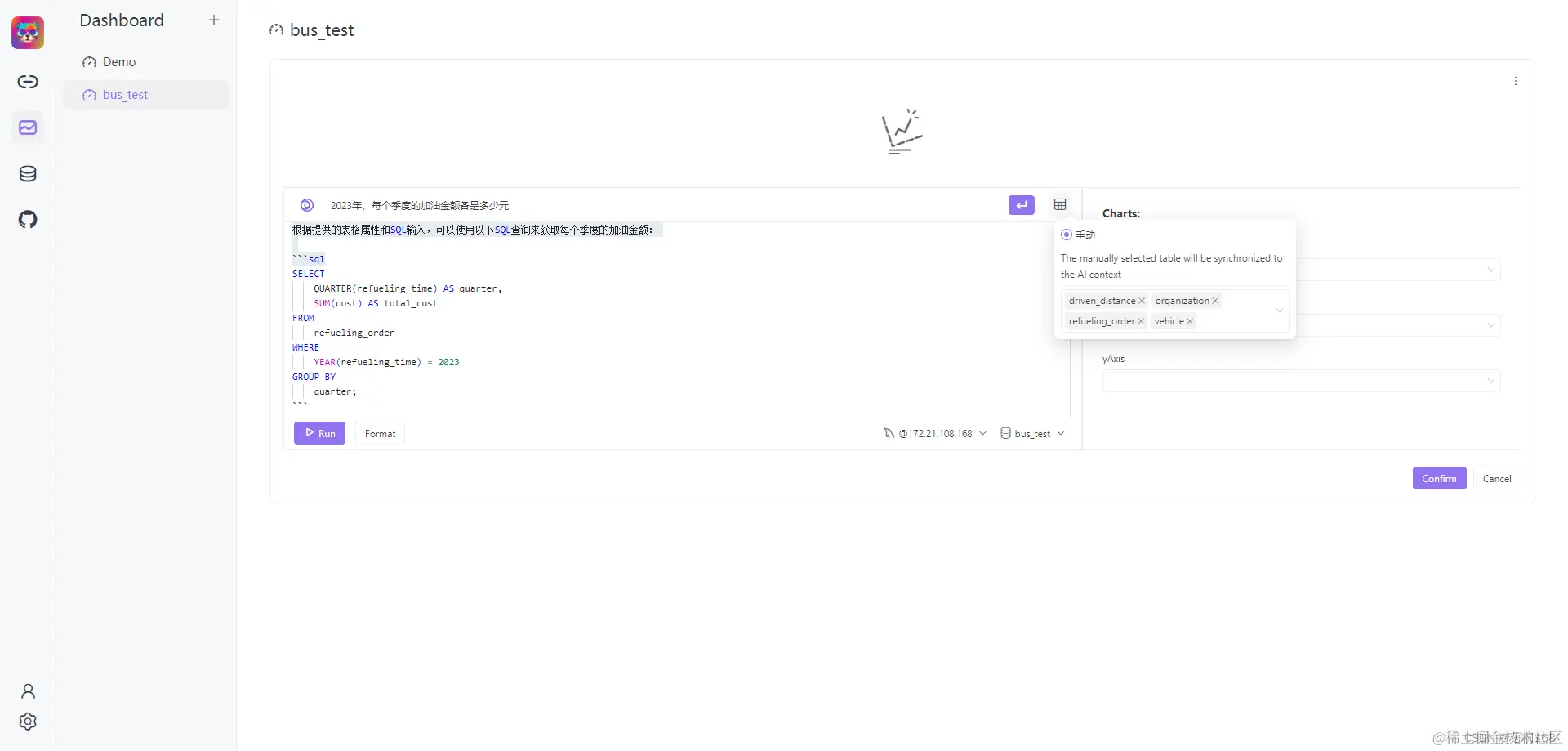Viewport: 1568px width, 751px height.
Task: Add a new dashboard with plus icon
Action: pyautogui.click(x=214, y=20)
